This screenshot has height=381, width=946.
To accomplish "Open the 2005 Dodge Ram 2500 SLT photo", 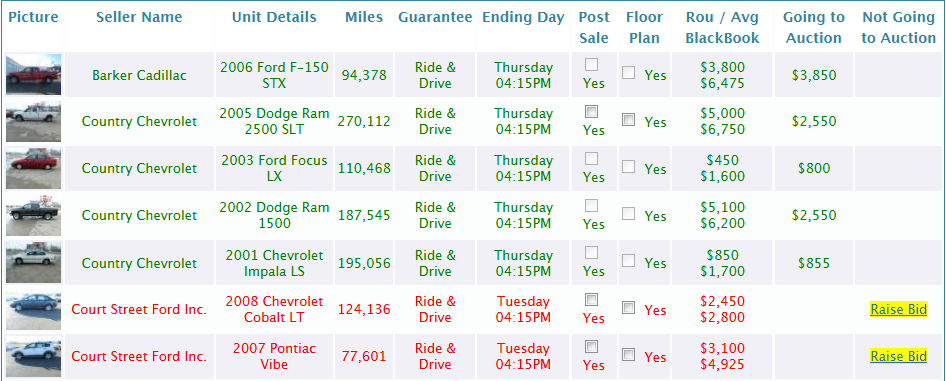I will point(34,122).
